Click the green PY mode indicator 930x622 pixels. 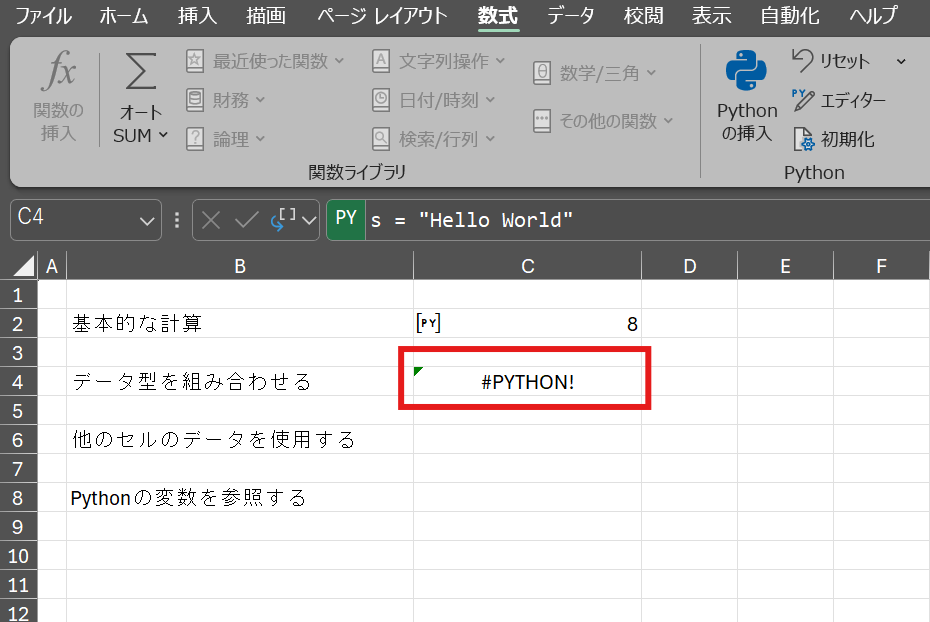click(x=346, y=220)
